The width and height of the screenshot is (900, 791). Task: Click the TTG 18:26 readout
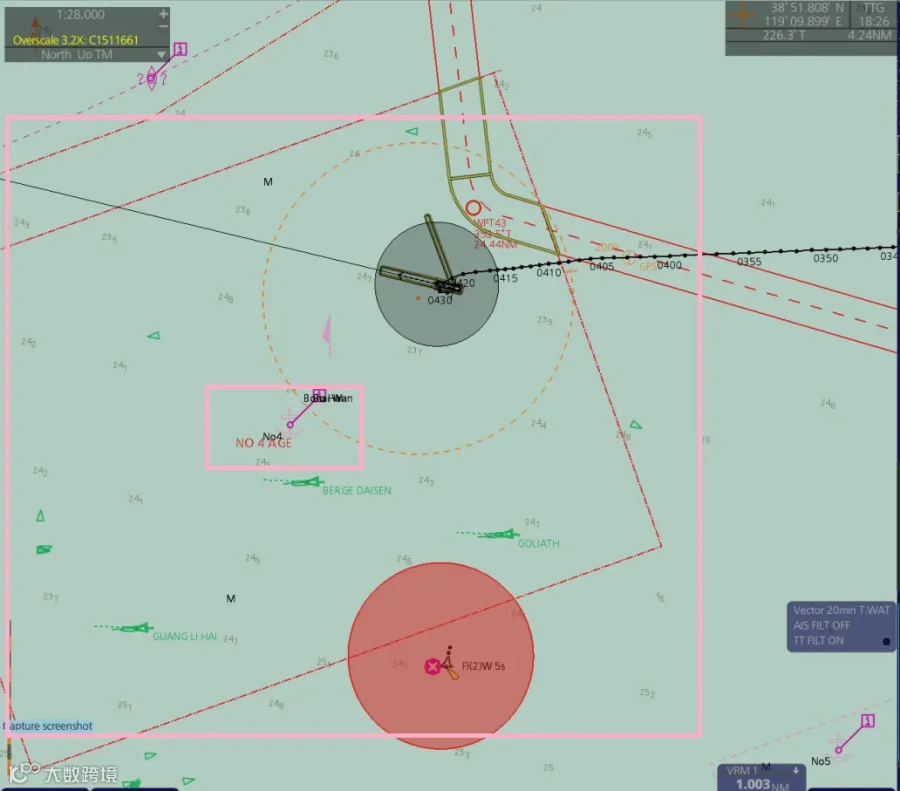coord(873,15)
